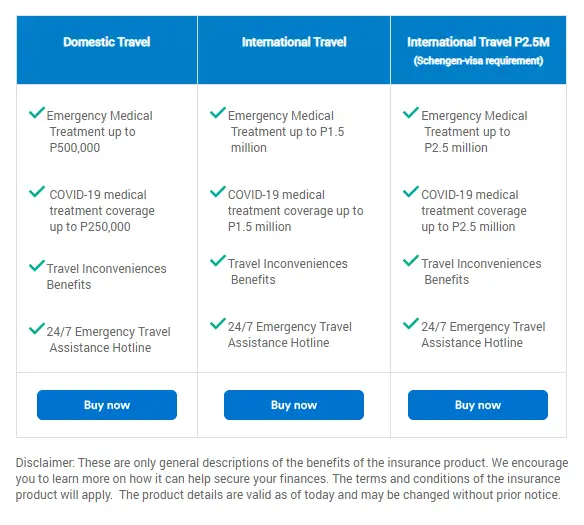Click the Schengen-visa requirement subtitle

click(x=478, y=61)
